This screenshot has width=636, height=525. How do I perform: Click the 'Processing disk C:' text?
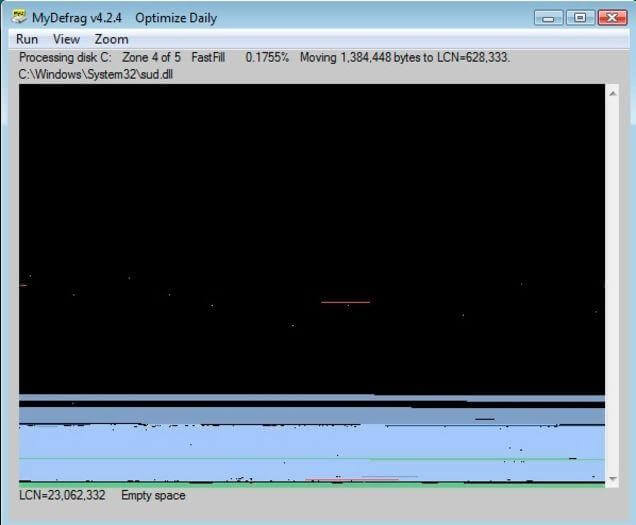point(65,57)
